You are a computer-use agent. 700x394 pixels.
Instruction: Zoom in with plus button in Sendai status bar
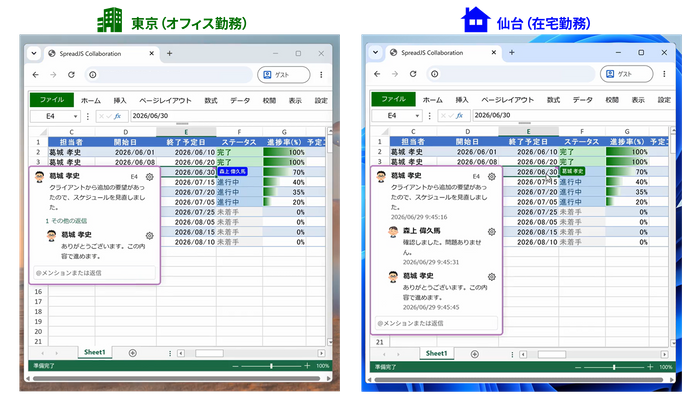point(650,367)
